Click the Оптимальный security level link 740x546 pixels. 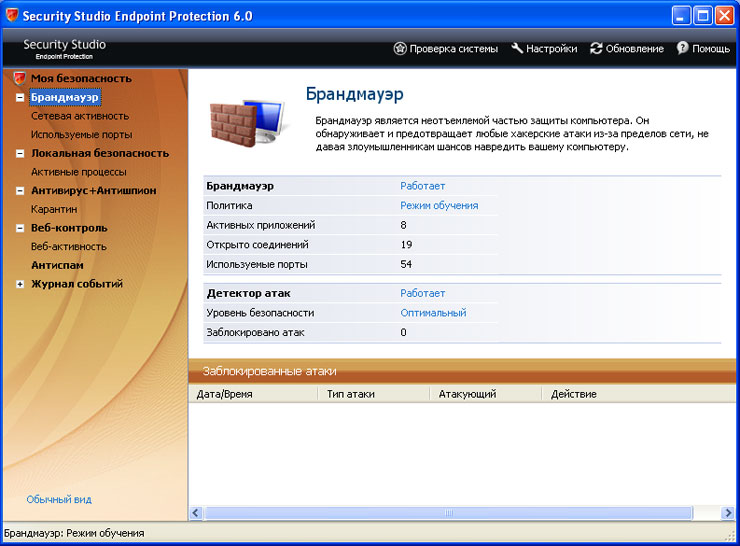tap(433, 313)
